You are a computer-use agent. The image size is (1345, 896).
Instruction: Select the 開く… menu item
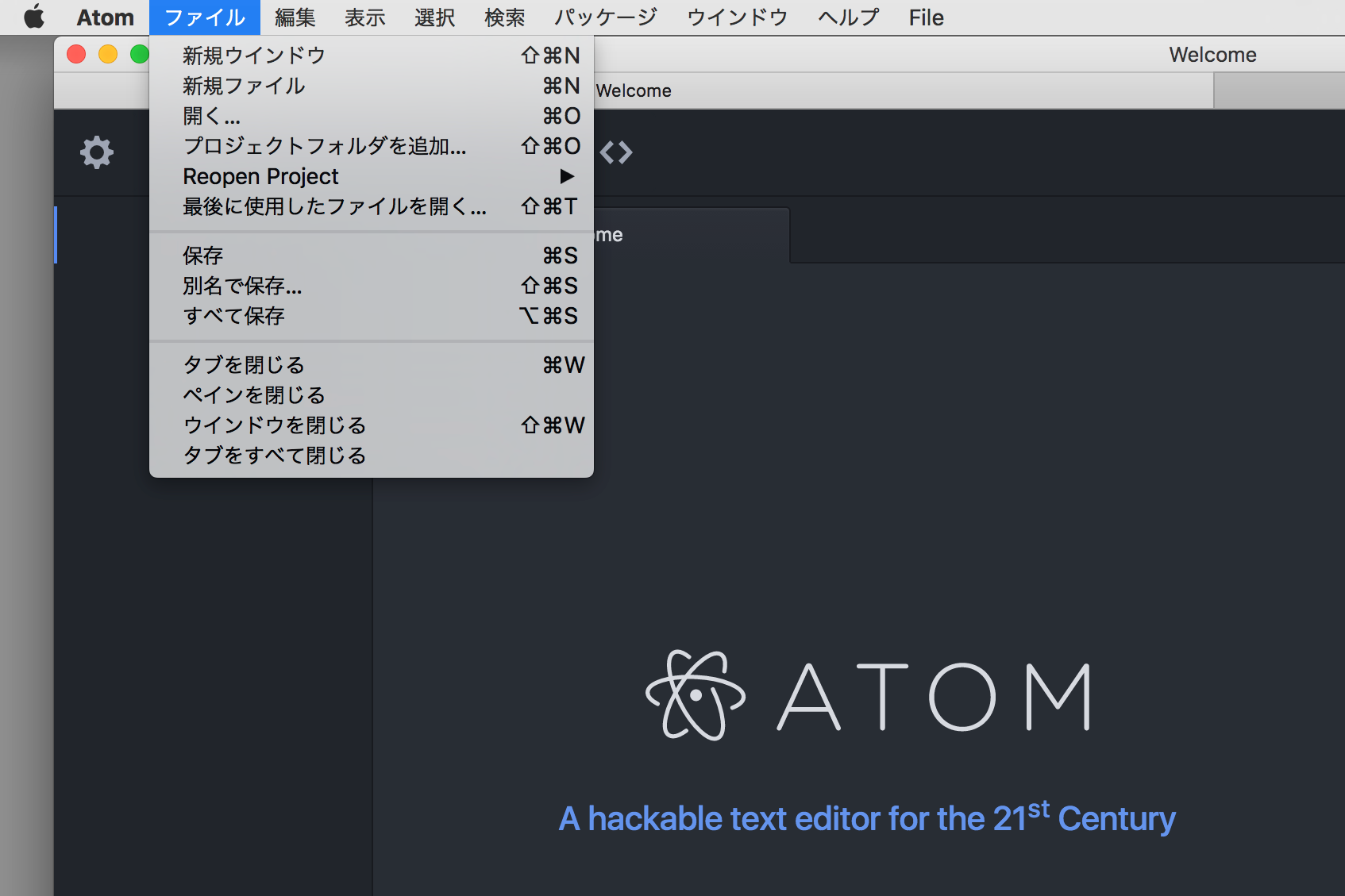pyautogui.click(x=372, y=116)
